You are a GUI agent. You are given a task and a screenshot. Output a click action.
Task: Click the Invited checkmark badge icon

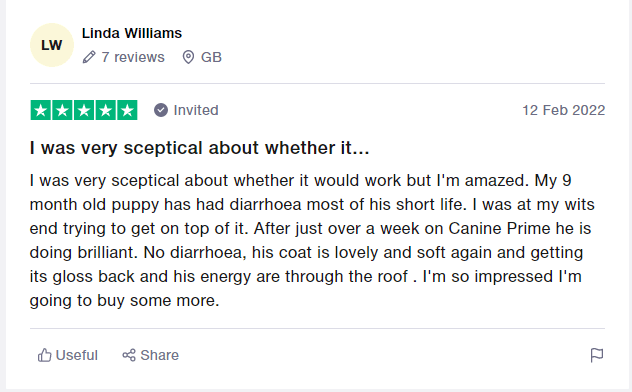tap(160, 110)
